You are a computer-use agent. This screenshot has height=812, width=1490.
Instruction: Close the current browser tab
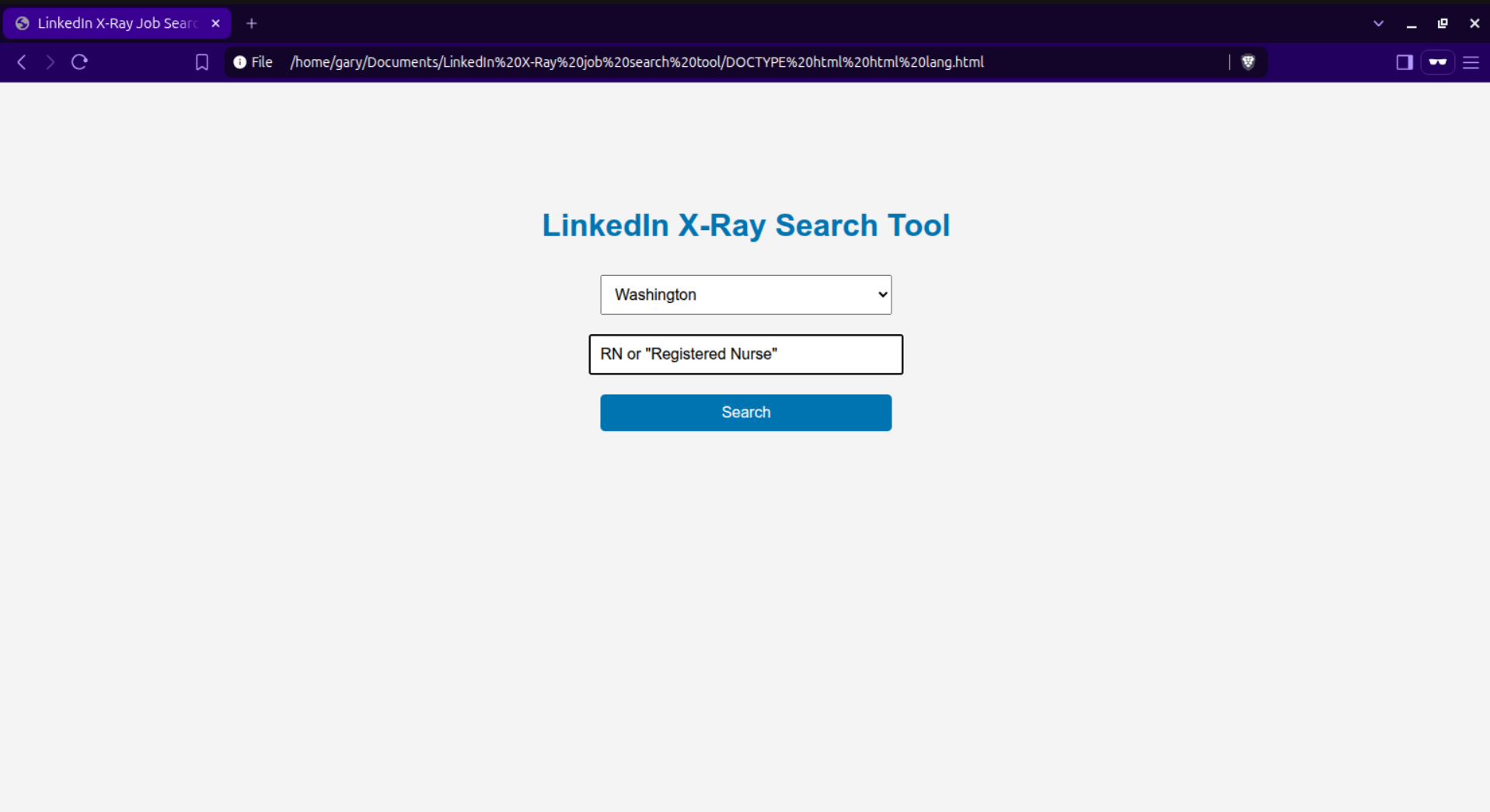[x=215, y=23]
